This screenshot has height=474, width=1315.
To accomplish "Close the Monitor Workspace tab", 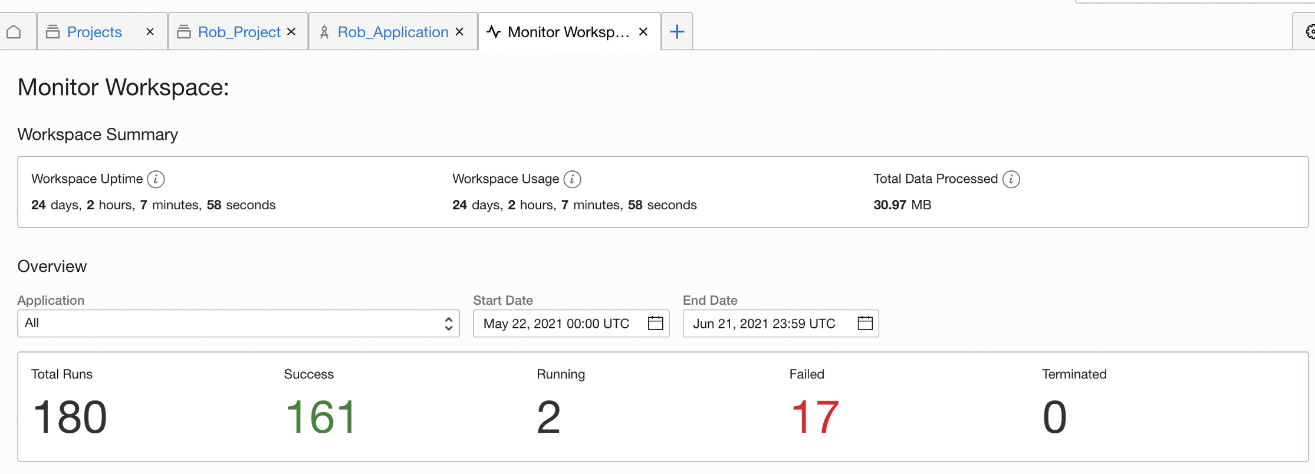I will pyautogui.click(x=644, y=32).
